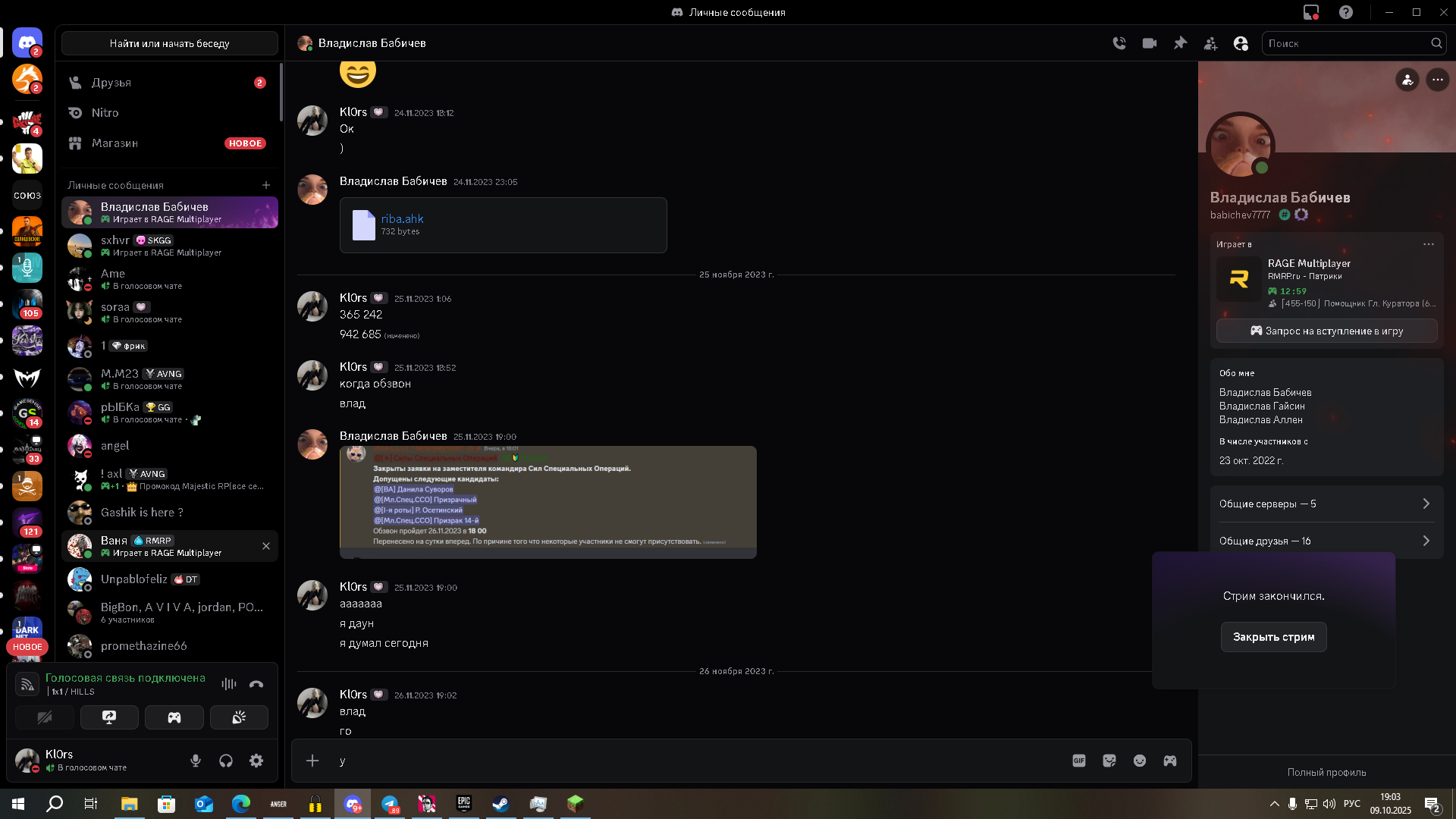Viewport: 1456px width, 819px height.
Task: Click the Закрыть стрим button
Action: [x=1273, y=637]
